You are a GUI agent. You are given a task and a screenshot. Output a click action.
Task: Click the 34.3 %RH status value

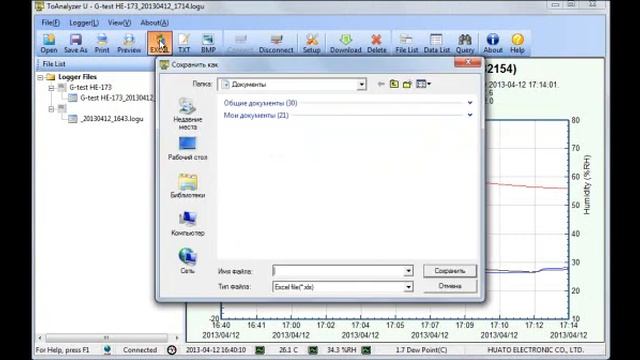click(x=342, y=350)
